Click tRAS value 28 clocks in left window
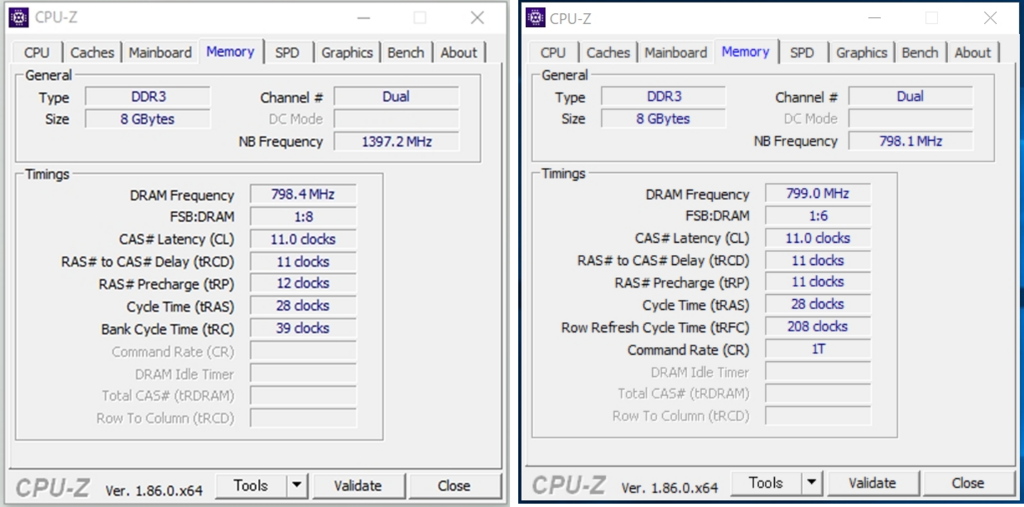This screenshot has width=1024, height=507. coord(303,306)
